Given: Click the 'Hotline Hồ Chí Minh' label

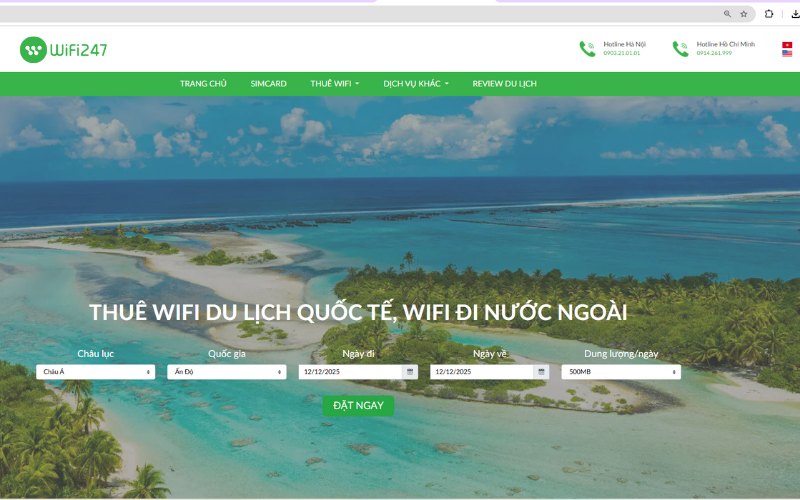Looking at the screenshot, I should pos(726,44).
